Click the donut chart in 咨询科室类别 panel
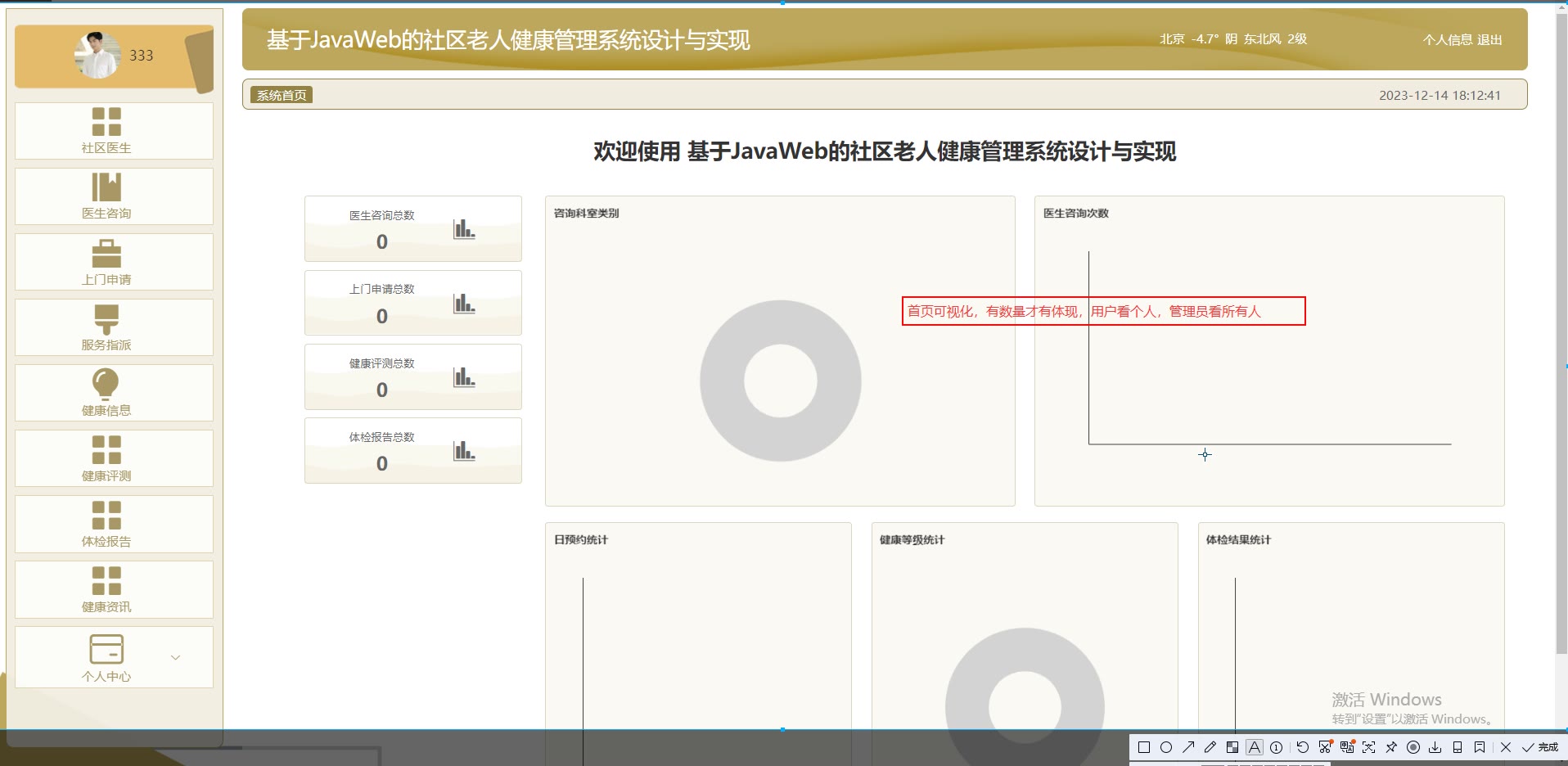The height and width of the screenshot is (766, 1568). [781, 381]
